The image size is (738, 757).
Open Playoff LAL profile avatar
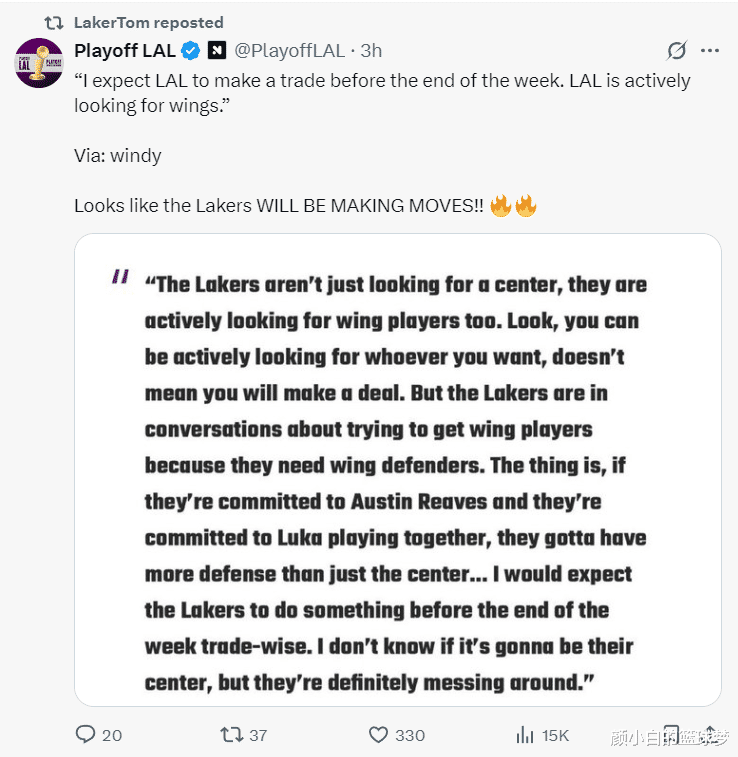coord(39,63)
